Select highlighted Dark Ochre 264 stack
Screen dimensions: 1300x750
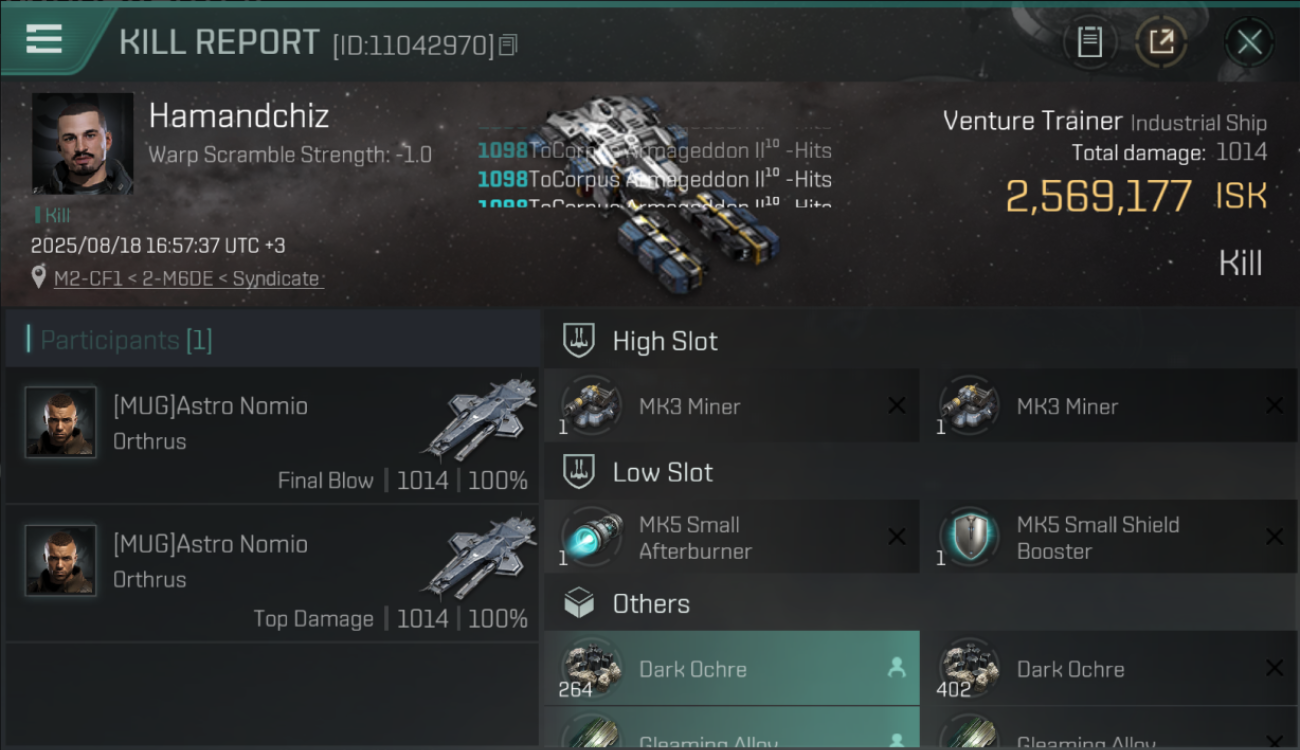731,668
